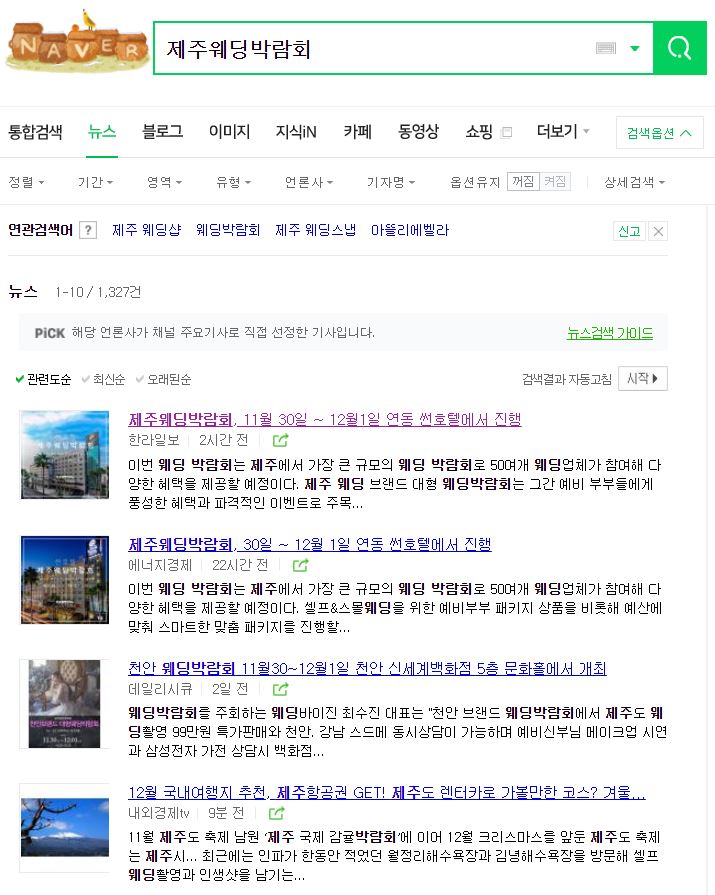The width and height of the screenshot is (715, 895).
Task: Expand the search history dropdown arrow
Action: click(x=635, y=49)
